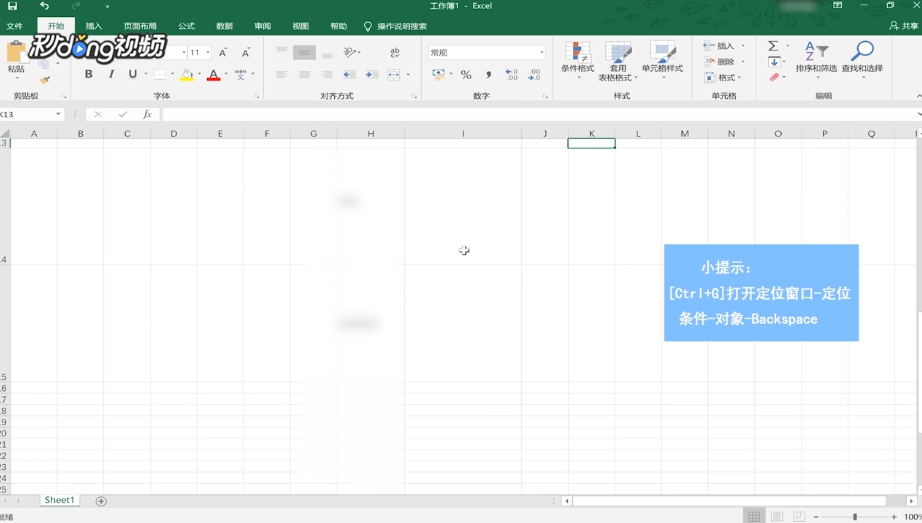
Task: Toggle Italic formatting
Action: pos(111,74)
